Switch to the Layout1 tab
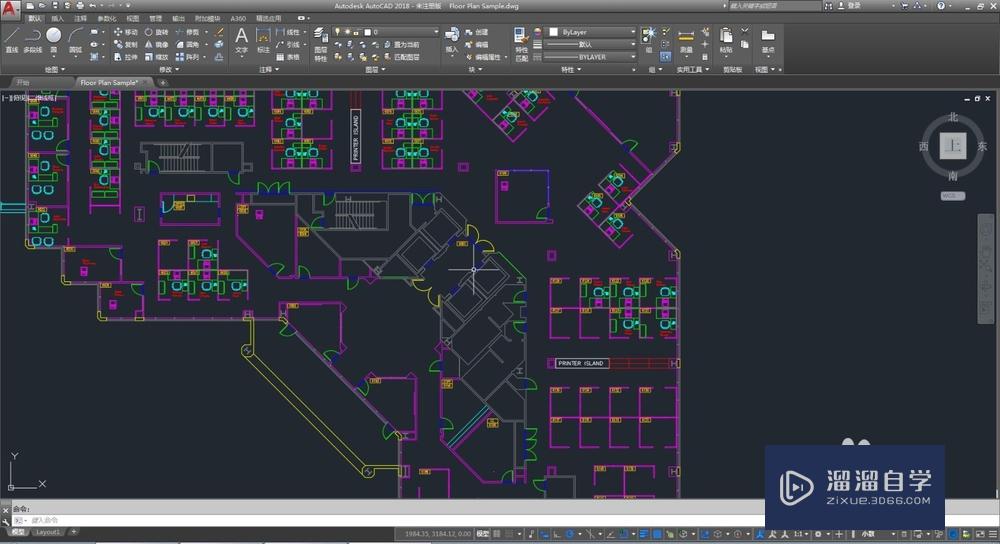Viewport: 1000px width, 544px height. pyautogui.click(x=48, y=532)
